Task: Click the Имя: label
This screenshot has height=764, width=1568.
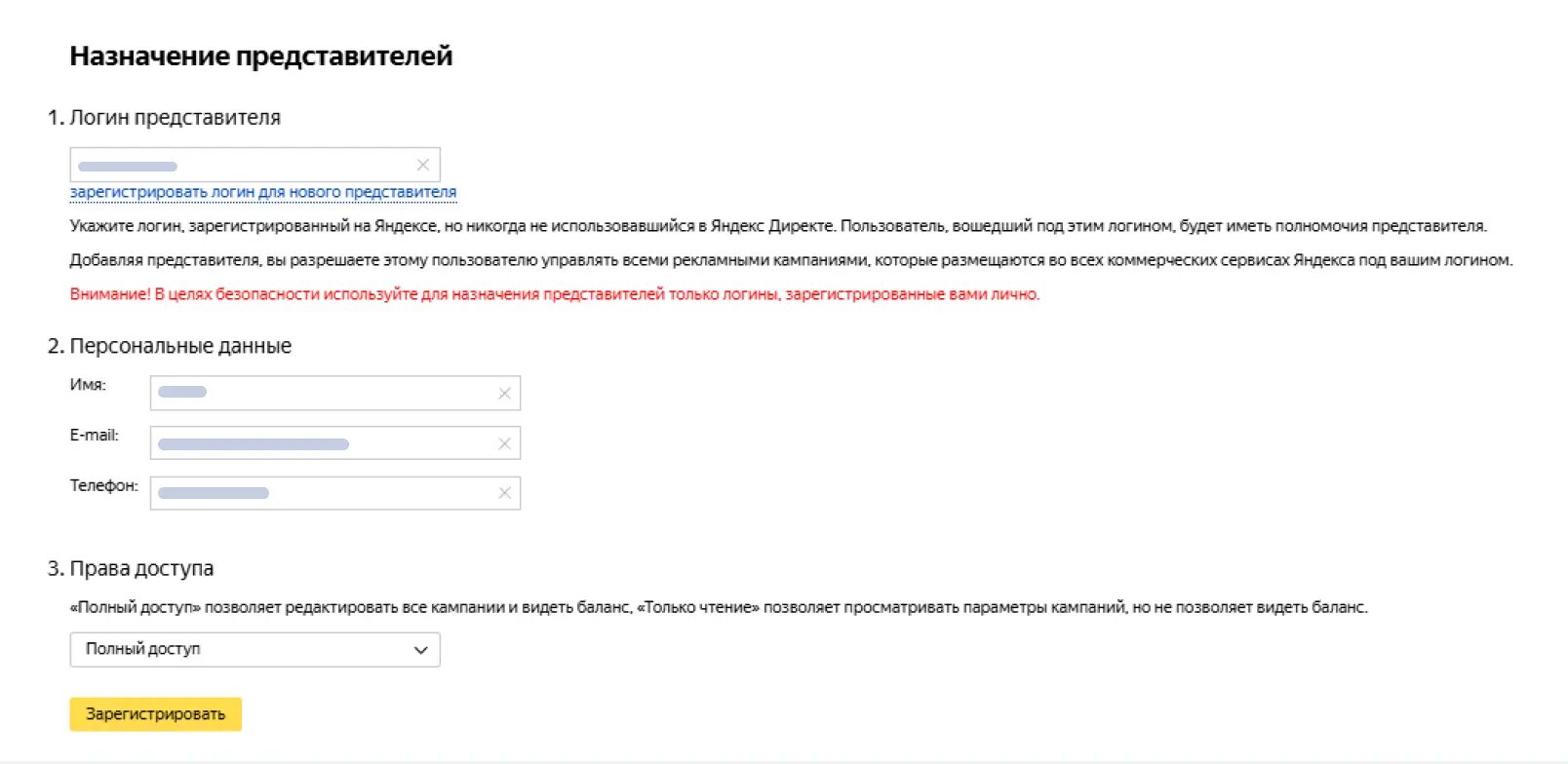Action: click(88, 385)
